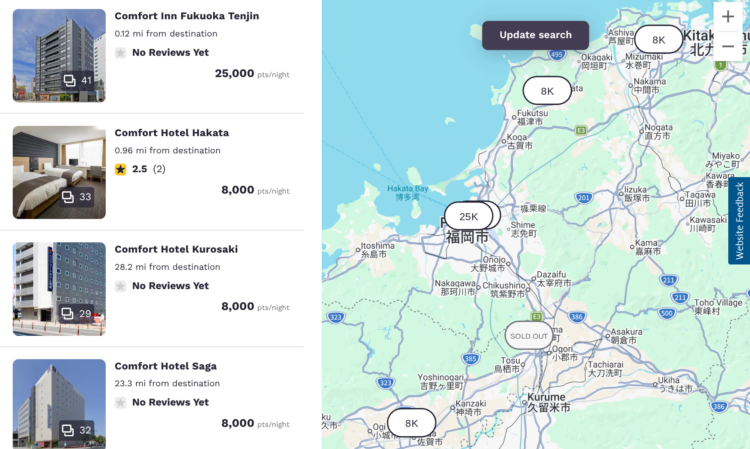The height and width of the screenshot is (449, 750).
Task: View Comfort Hotel Saga building thumbnail
Action: point(59,404)
